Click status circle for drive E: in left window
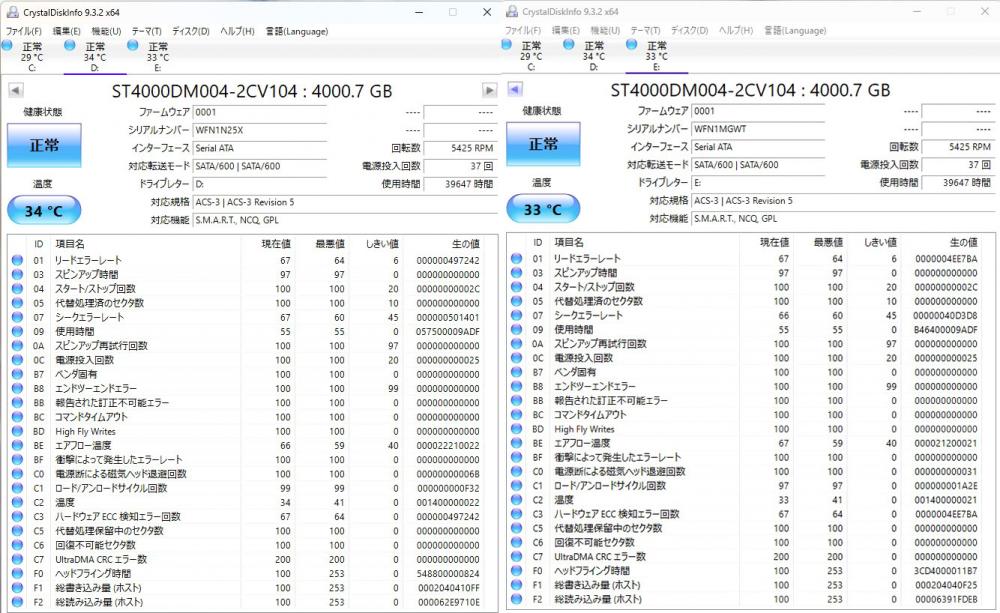Viewport: 1000px width, 613px height. pyautogui.click(x=133, y=45)
